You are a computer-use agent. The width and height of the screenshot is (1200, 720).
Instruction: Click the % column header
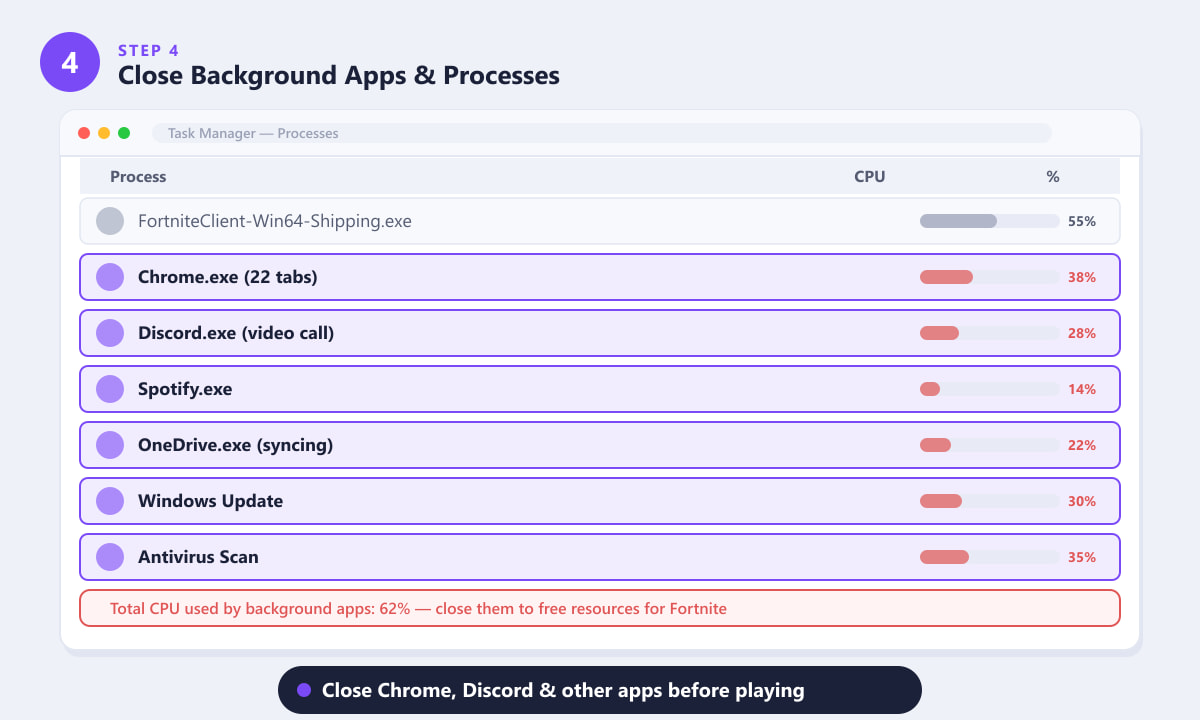1053,176
